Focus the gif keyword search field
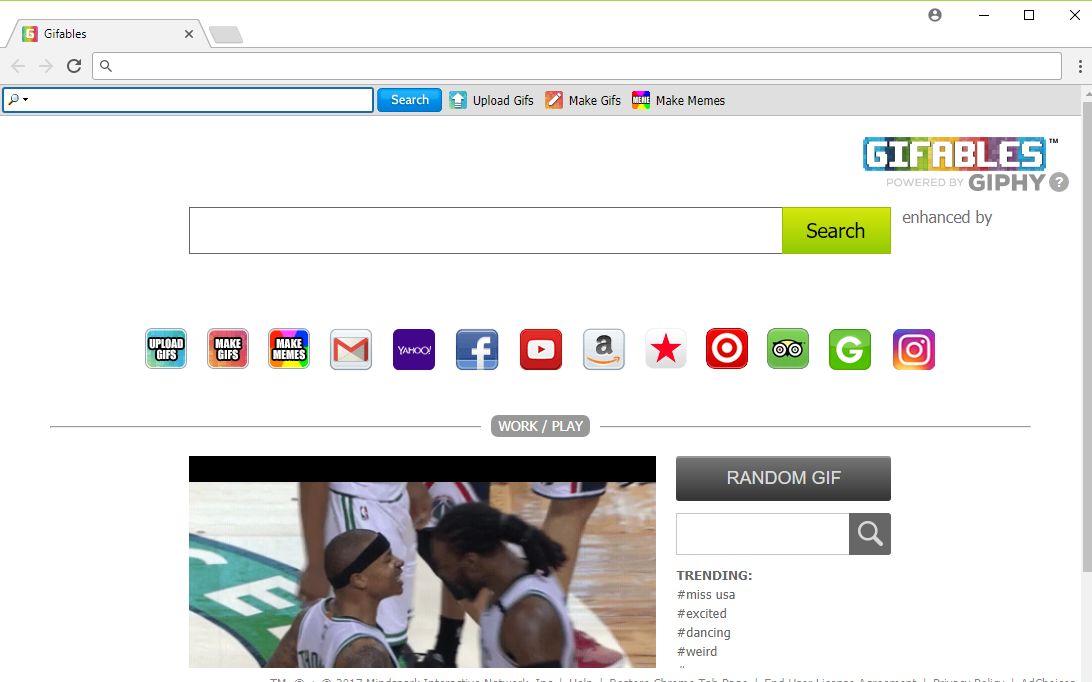 tap(763, 534)
